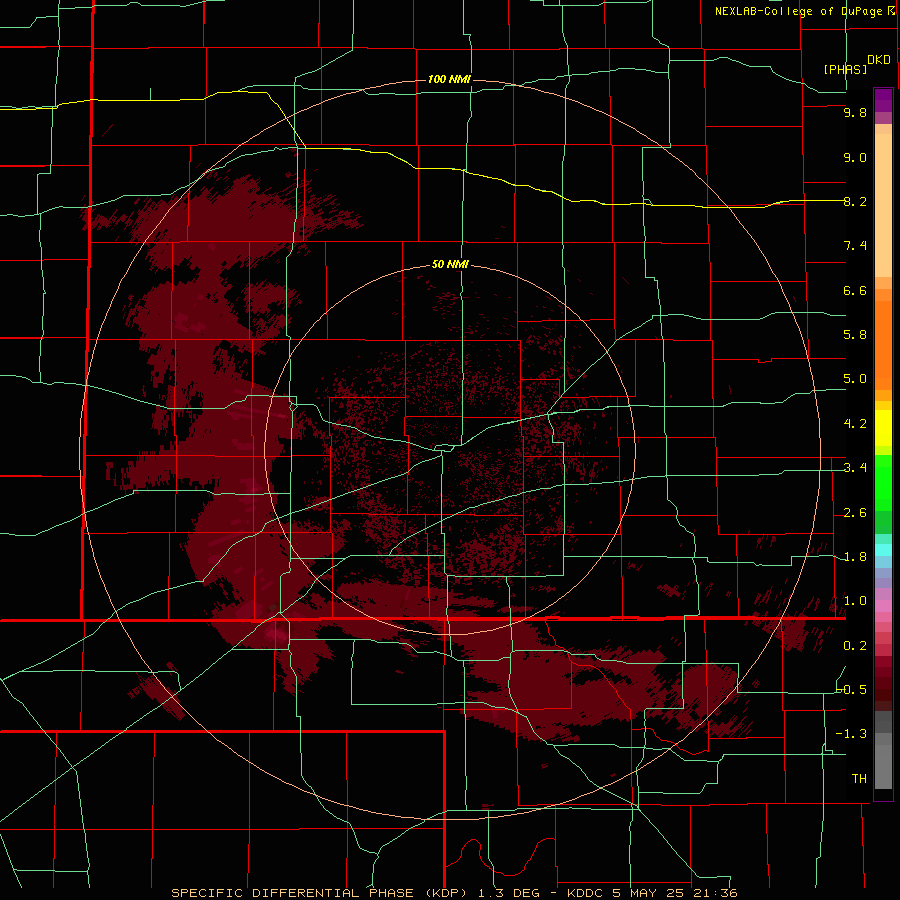Pick the yellow band of the color bar
Image resolution: width=900 pixels, height=900 pixels.
coord(883,428)
